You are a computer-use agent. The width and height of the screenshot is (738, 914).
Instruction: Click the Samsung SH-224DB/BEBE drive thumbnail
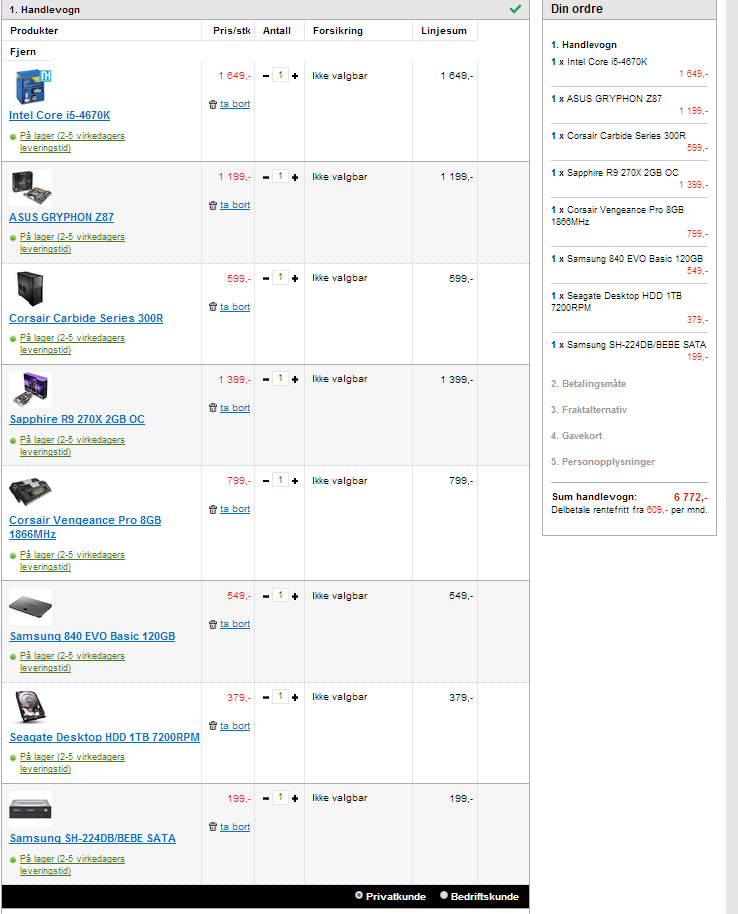(30, 809)
